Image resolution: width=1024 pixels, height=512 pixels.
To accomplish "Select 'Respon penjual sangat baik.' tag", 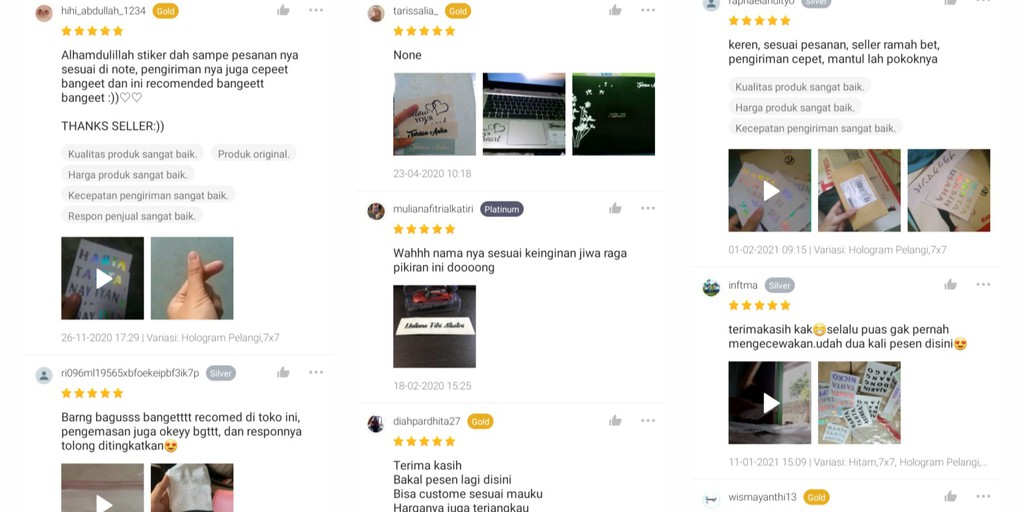I will [x=132, y=216].
